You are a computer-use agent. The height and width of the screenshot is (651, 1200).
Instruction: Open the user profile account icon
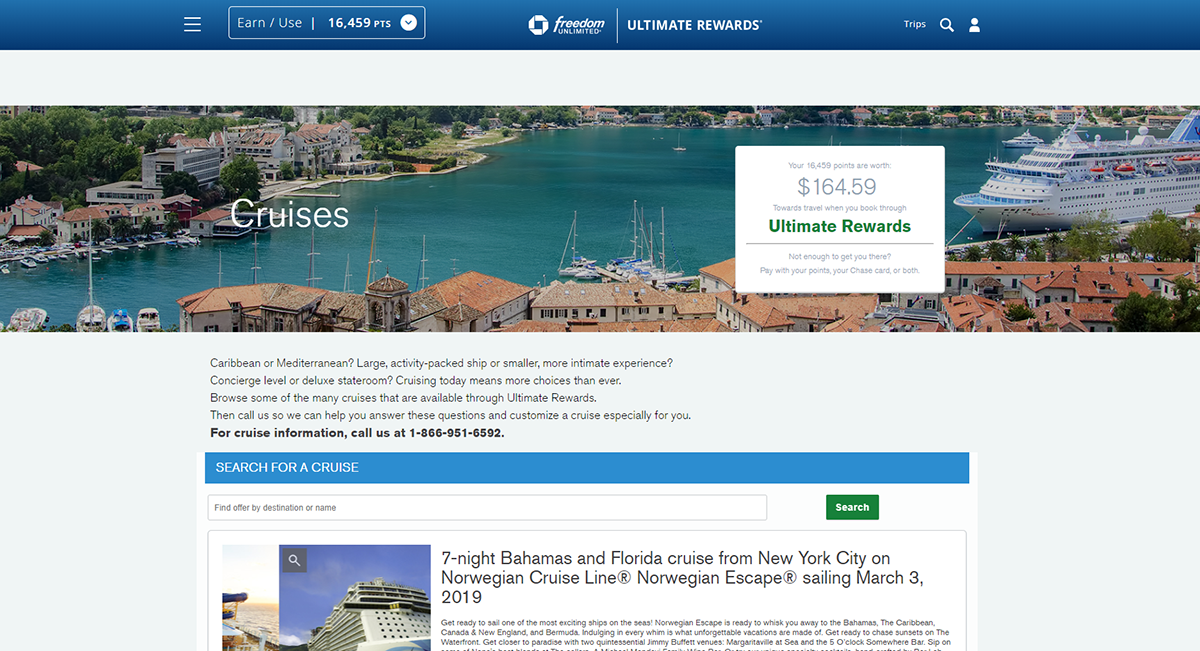pos(975,24)
